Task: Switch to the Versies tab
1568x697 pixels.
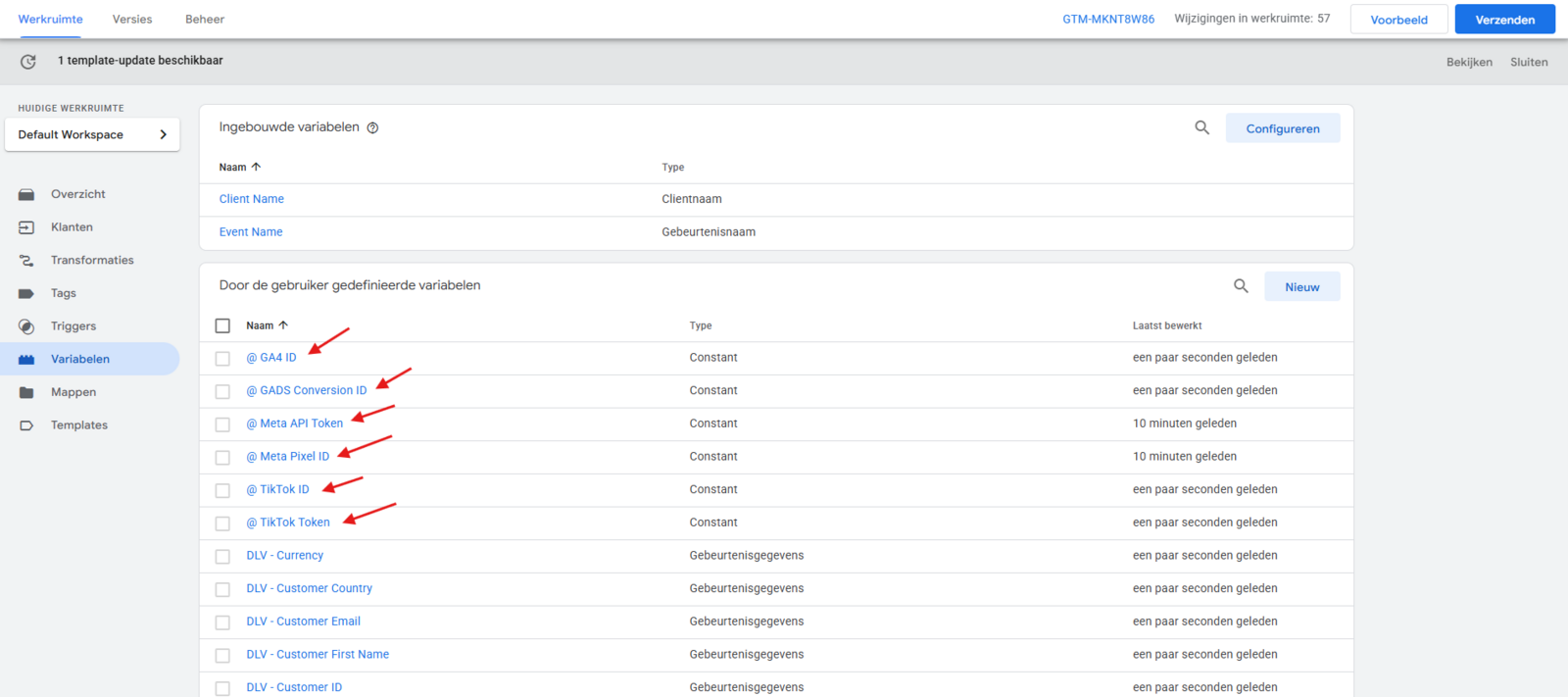Action: tap(132, 20)
